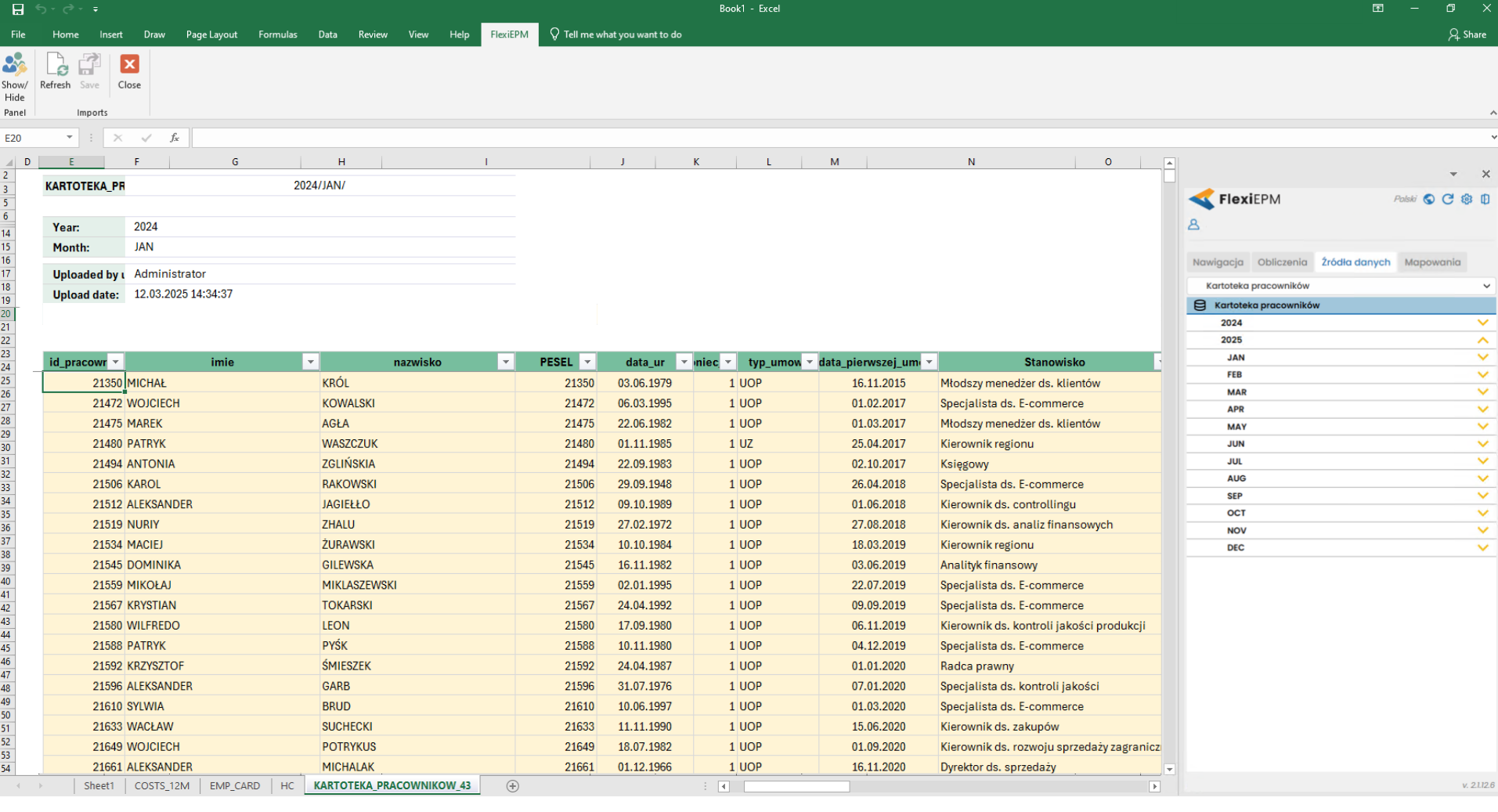This screenshot has height=812, width=1498.
Task: Open the nazwisko column filter dropdown
Action: [x=506, y=362]
